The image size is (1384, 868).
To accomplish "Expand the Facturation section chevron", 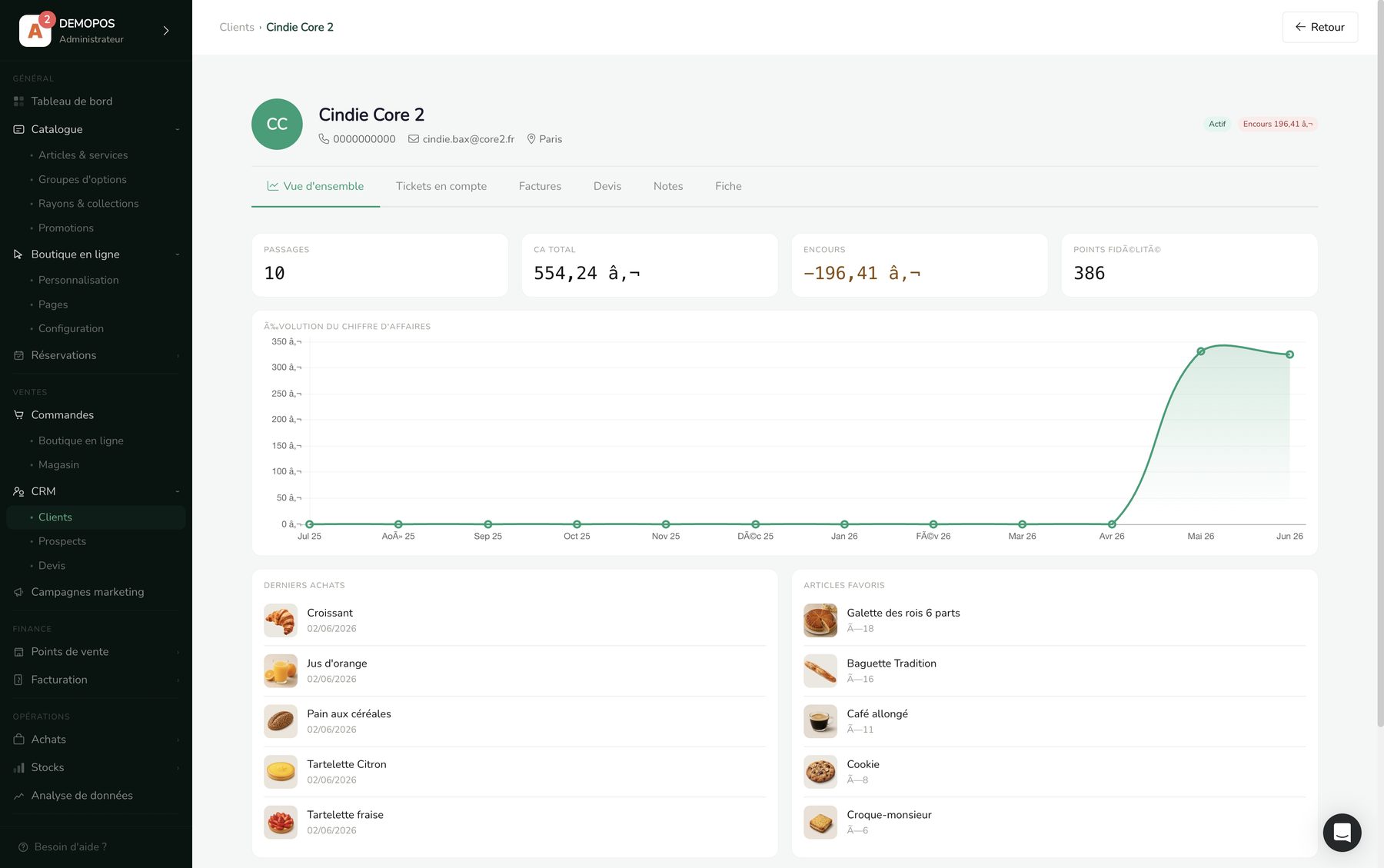I will [x=178, y=680].
